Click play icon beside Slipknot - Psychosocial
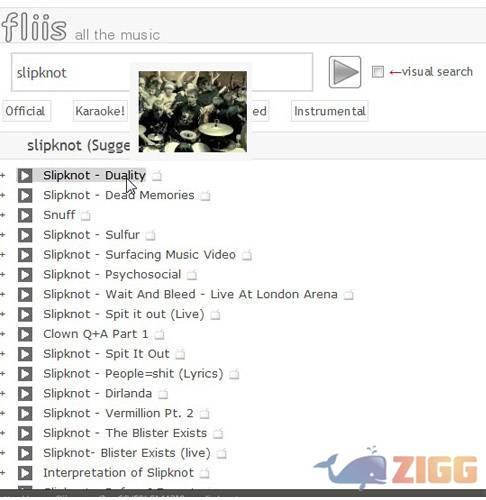 pos(25,275)
